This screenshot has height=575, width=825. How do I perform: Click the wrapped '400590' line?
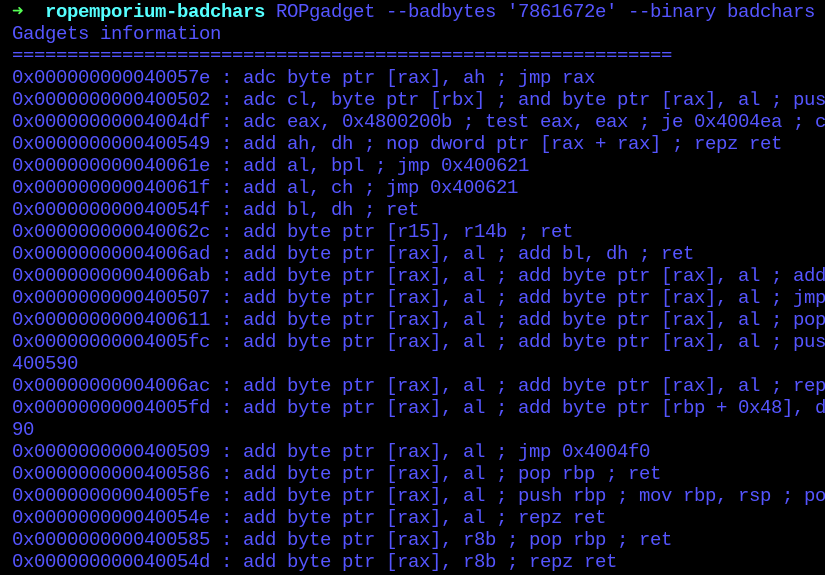(x=45, y=363)
